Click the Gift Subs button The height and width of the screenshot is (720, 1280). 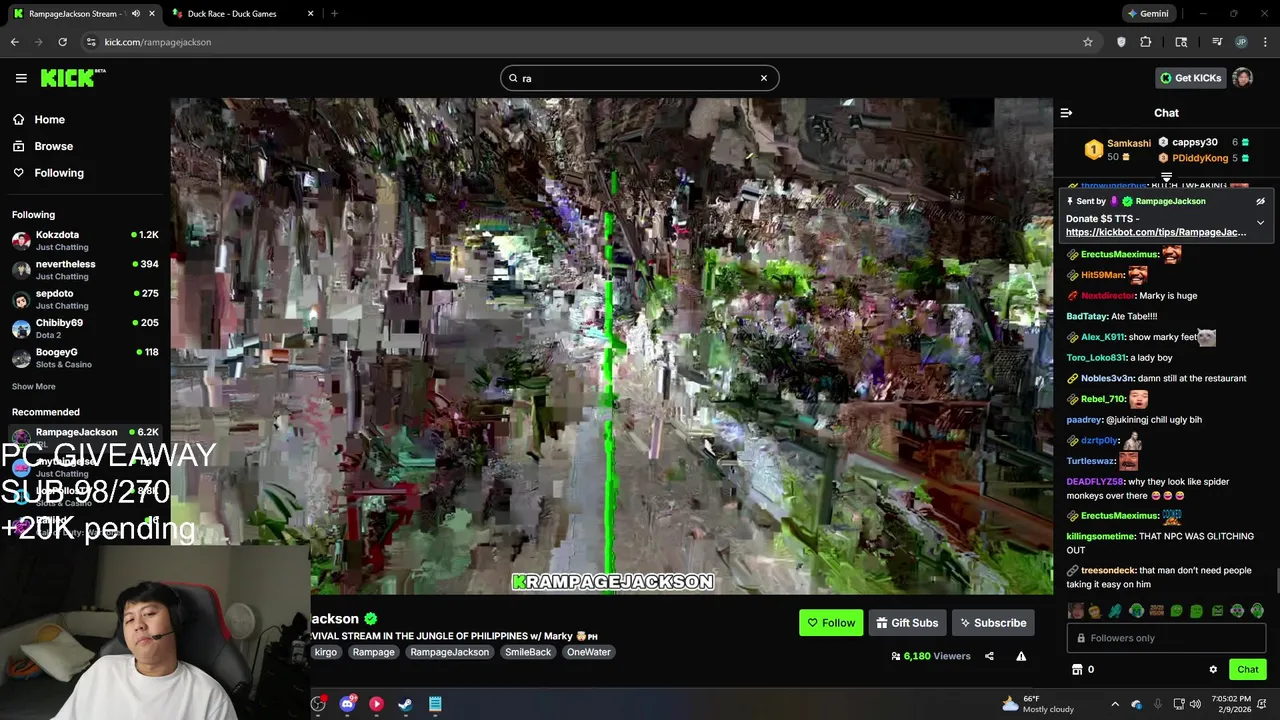click(907, 623)
